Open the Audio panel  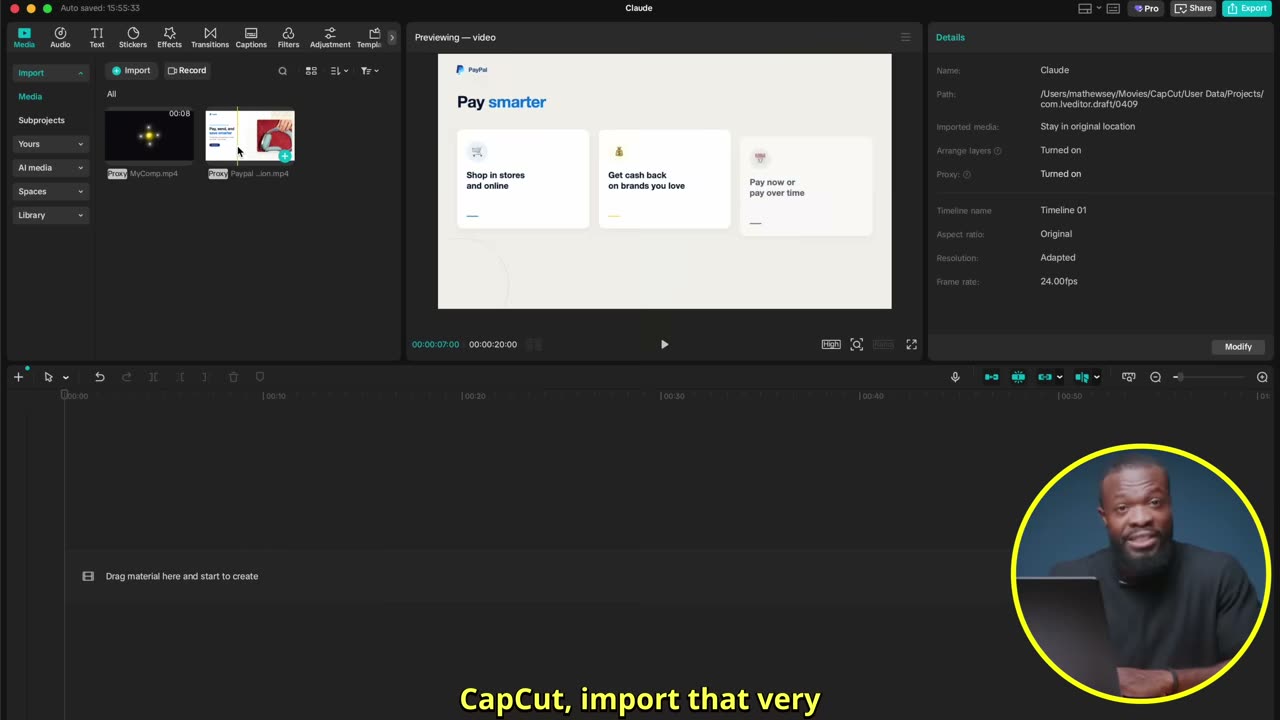pos(60,38)
